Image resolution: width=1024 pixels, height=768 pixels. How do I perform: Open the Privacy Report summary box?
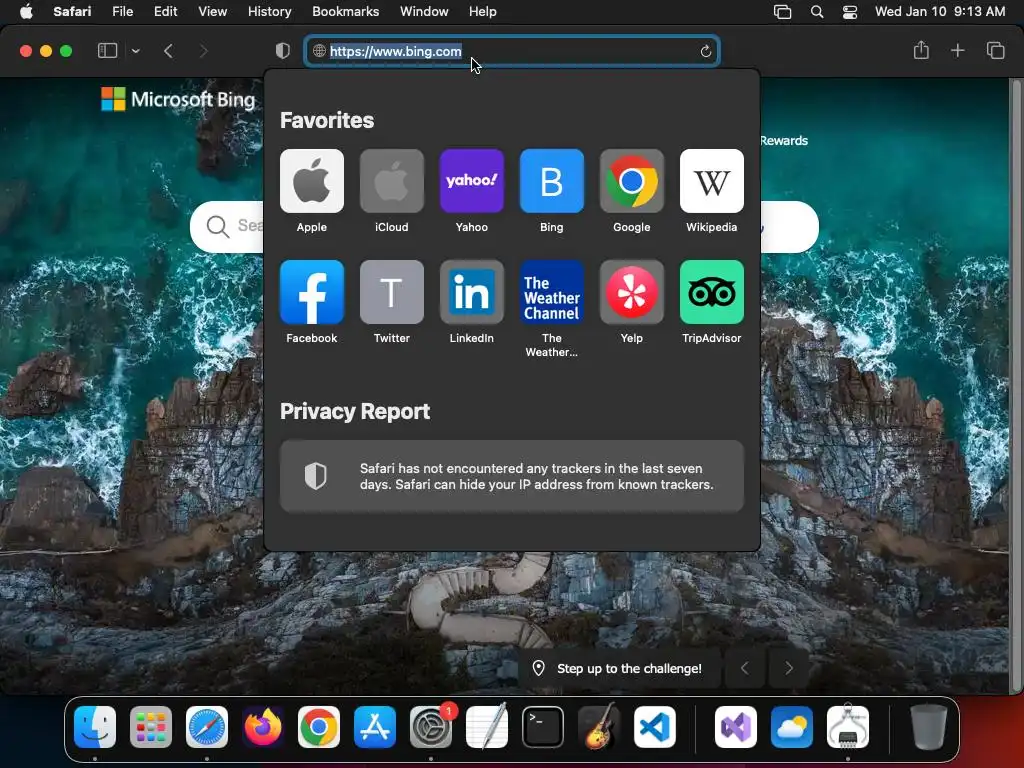coord(511,476)
